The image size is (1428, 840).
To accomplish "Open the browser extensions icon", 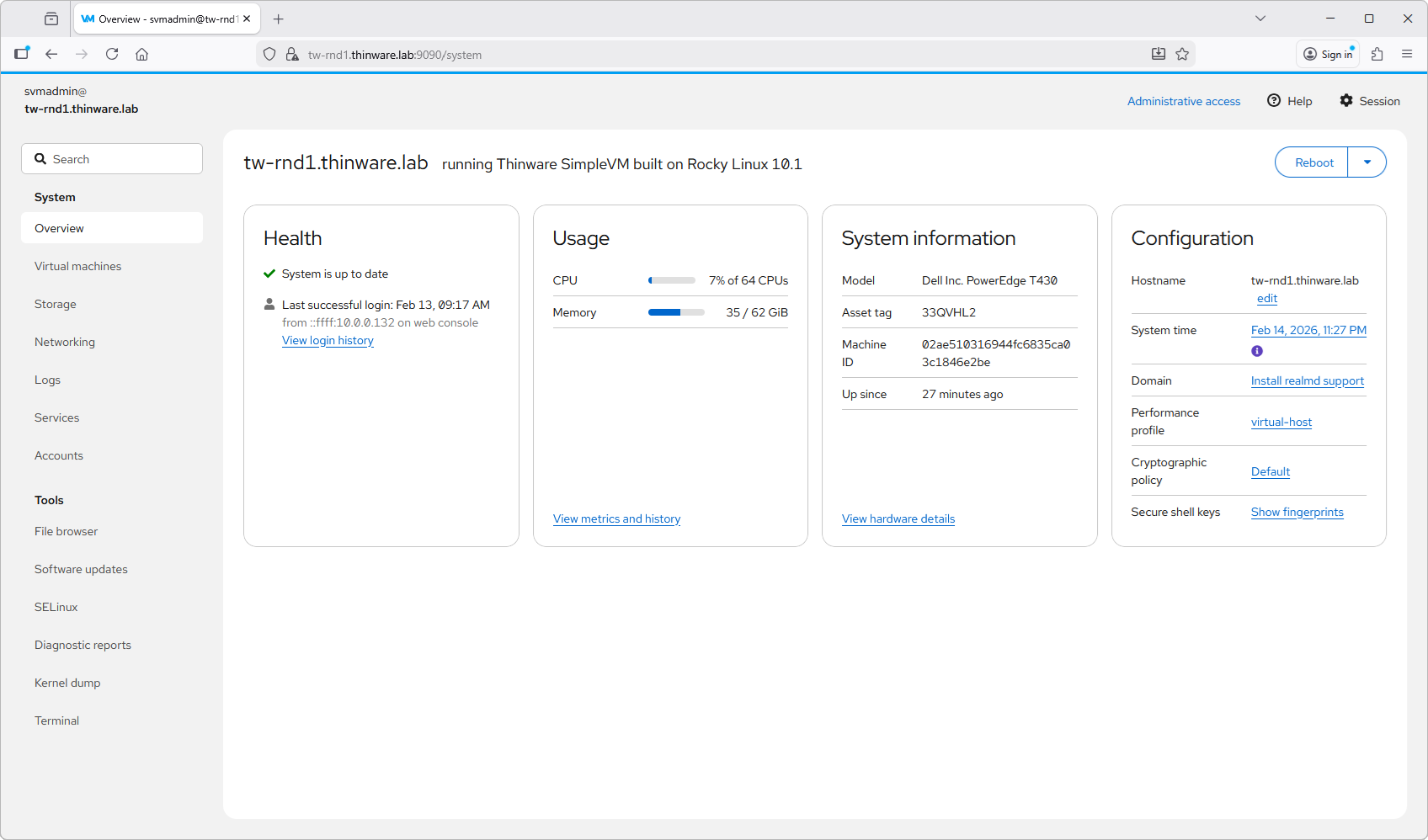I will coord(1377,54).
